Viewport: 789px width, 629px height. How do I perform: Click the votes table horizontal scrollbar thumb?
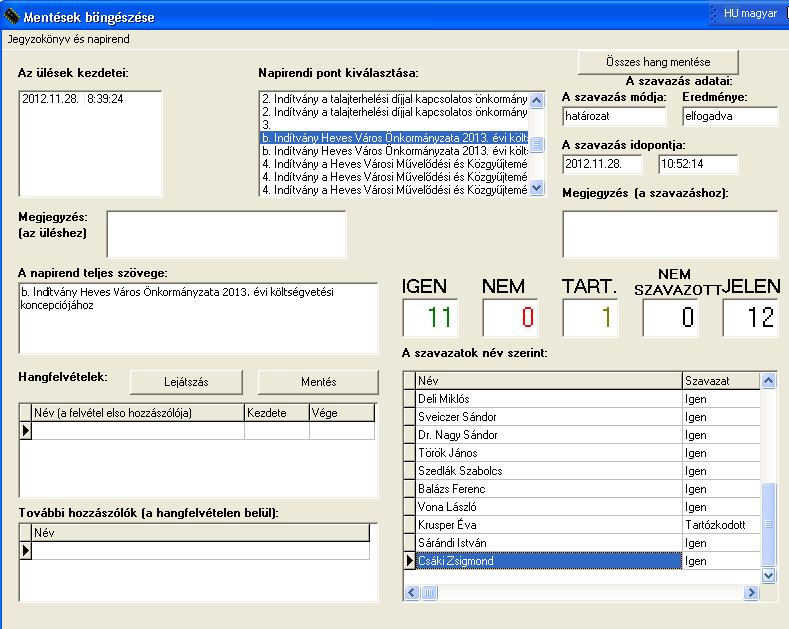(x=429, y=593)
